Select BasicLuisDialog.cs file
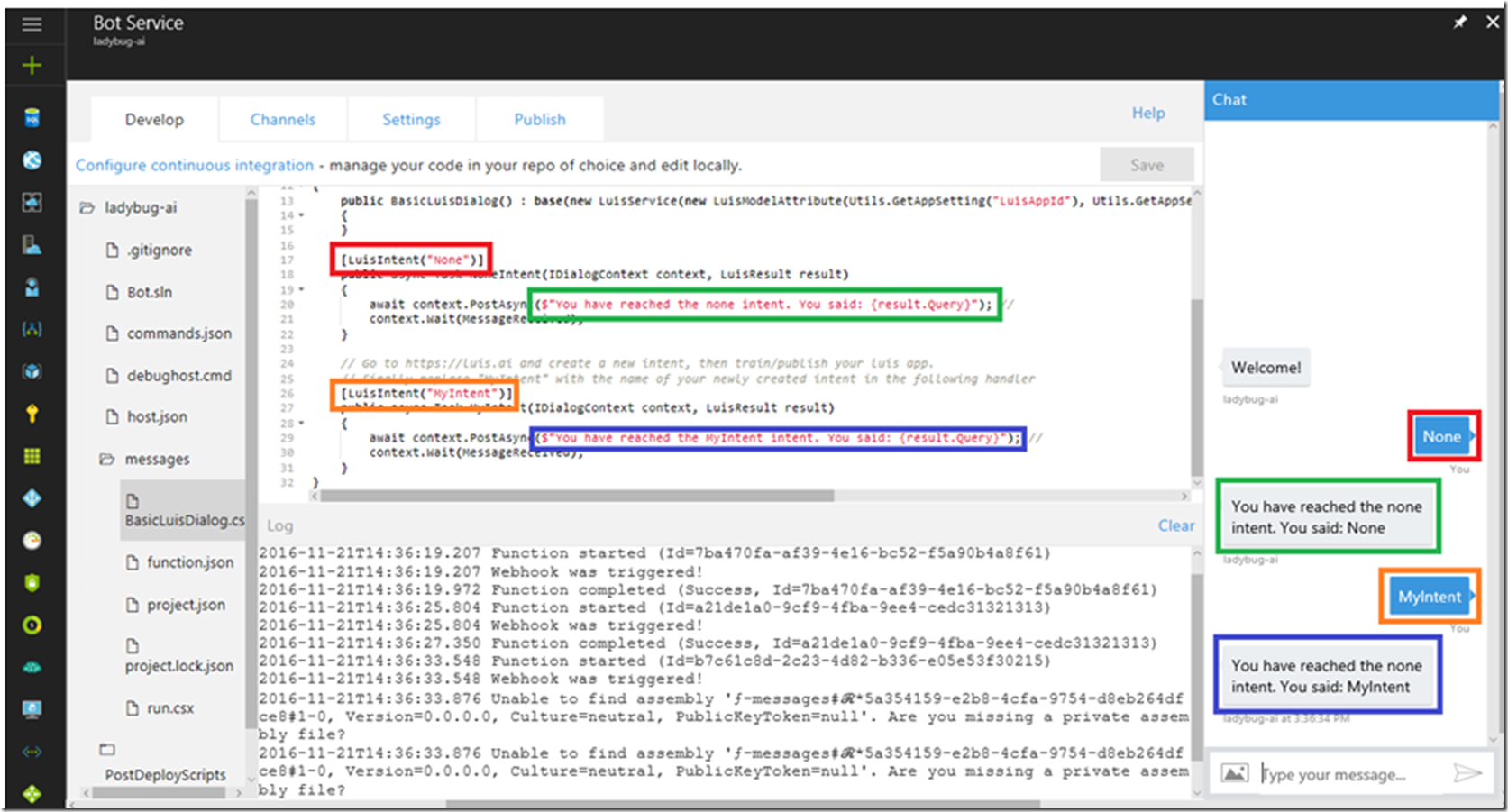 click(184, 510)
